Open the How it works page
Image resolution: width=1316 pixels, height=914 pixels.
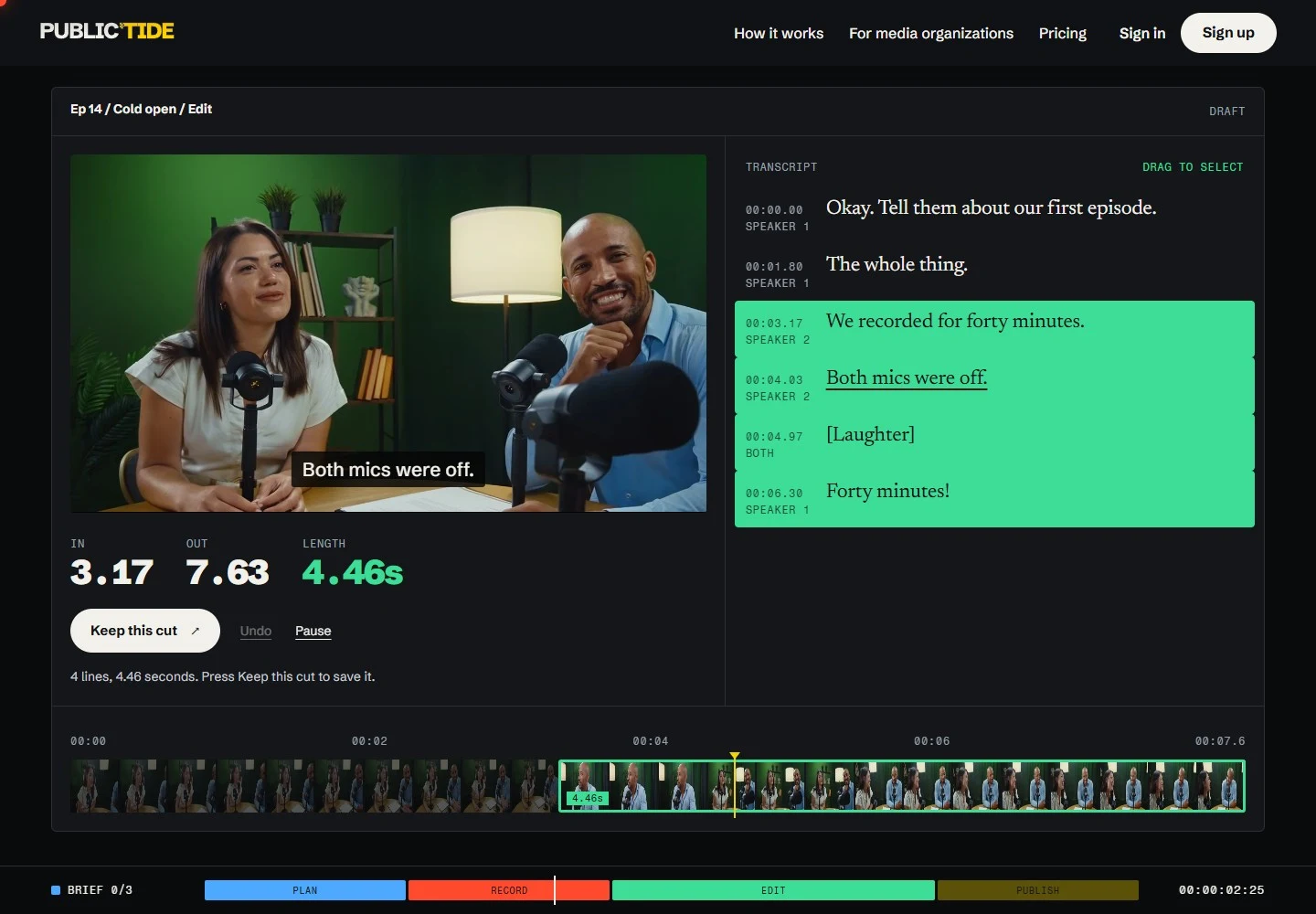point(779,33)
